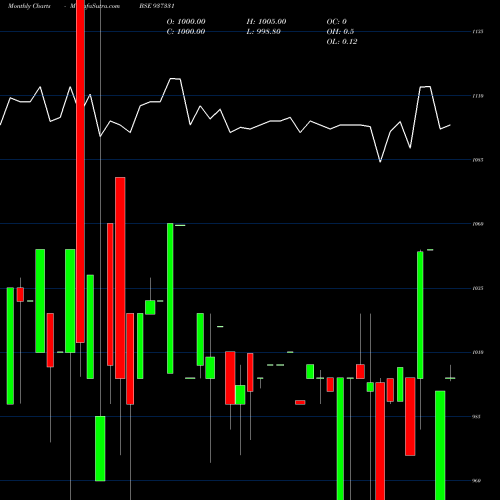The height and width of the screenshot is (500, 500).
Task: Select the high value 'H: 1005.00'
Action: click(266, 22)
